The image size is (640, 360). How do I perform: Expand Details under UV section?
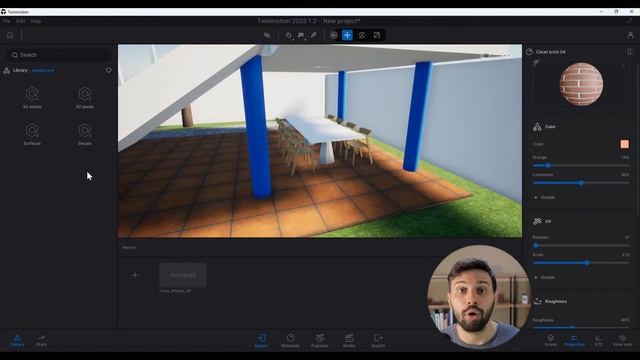pyautogui.click(x=544, y=277)
